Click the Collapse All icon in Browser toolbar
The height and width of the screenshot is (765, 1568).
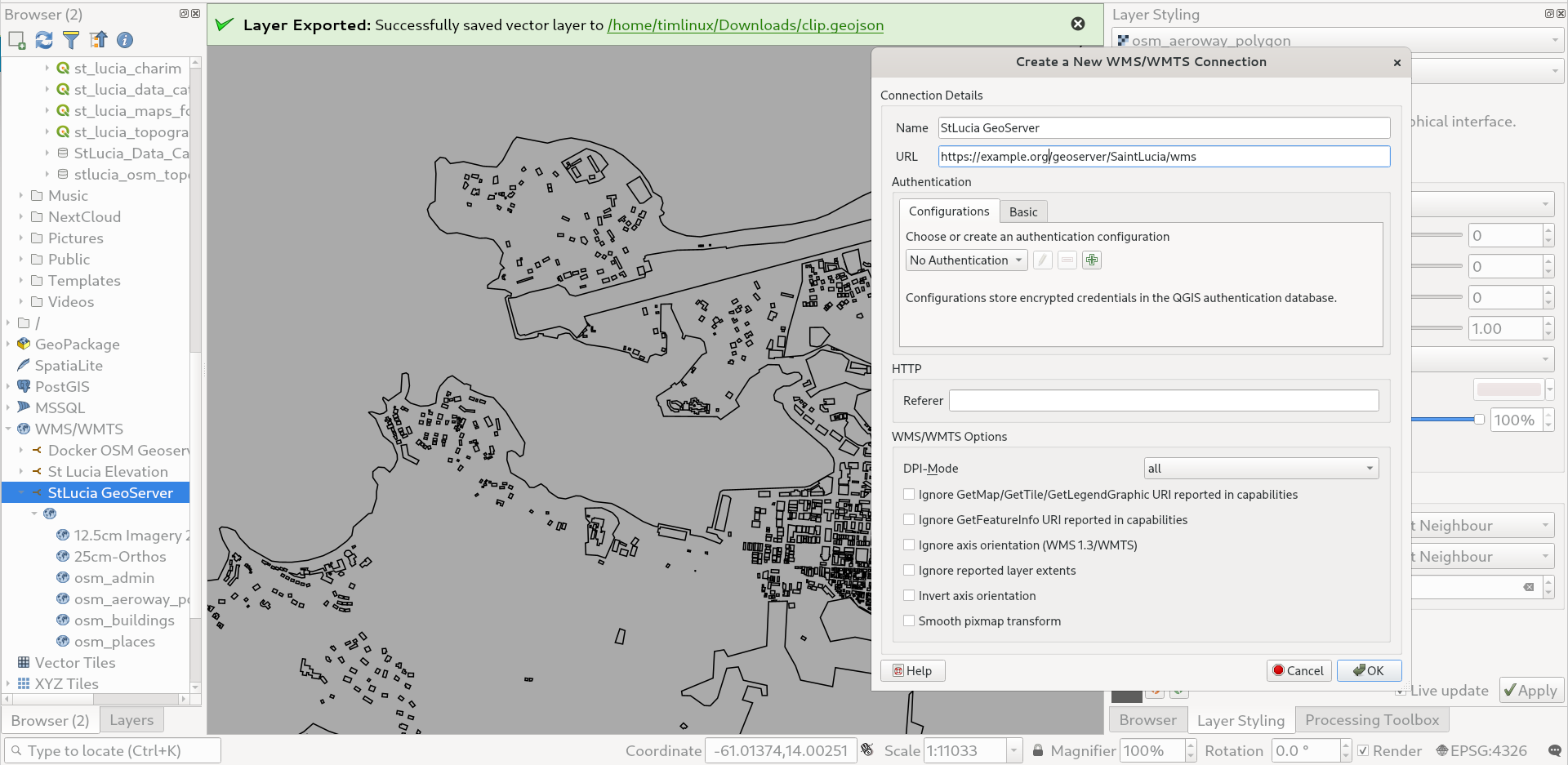[x=98, y=40]
